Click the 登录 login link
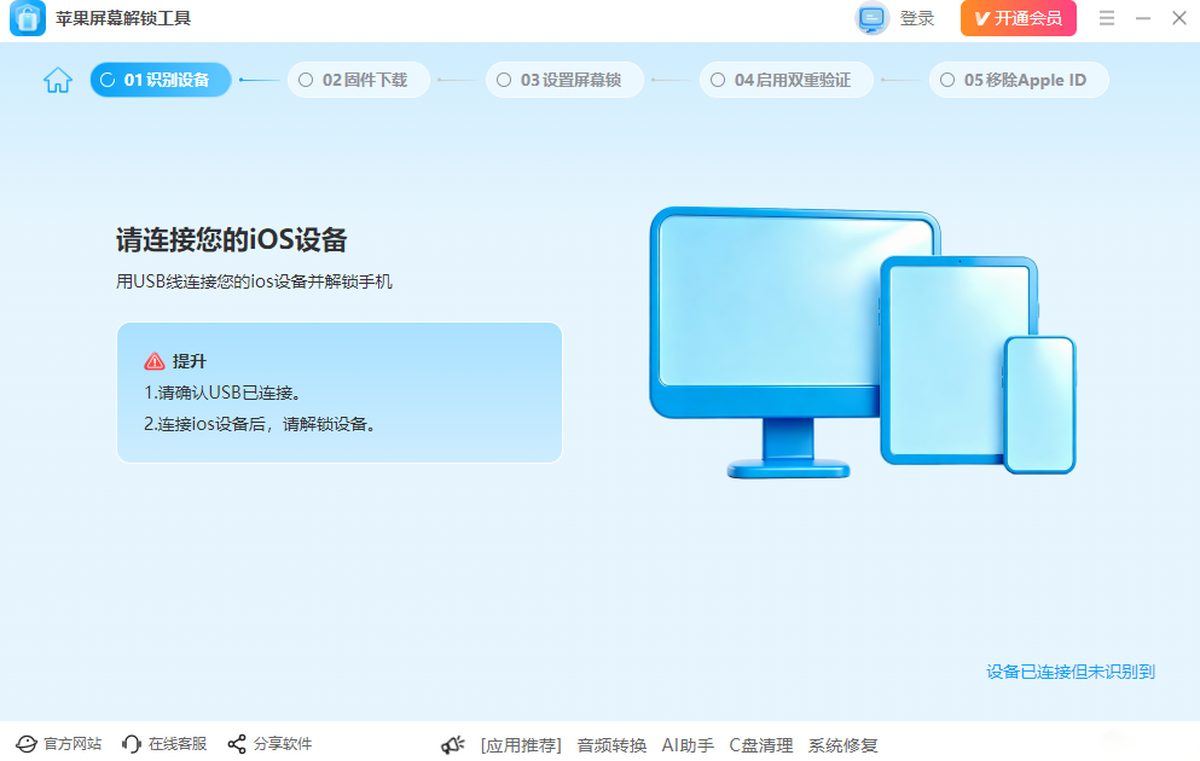Image resolution: width=1200 pixels, height=761 pixels. point(917,18)
